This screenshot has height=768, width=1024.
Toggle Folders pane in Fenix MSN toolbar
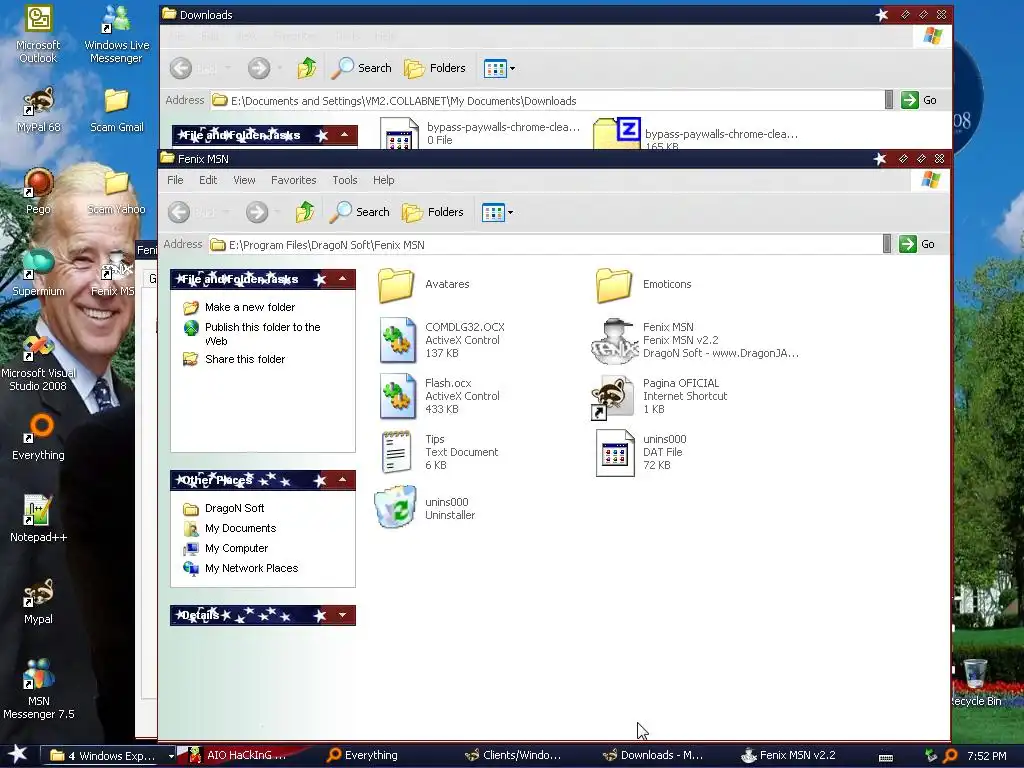(433, 212)
